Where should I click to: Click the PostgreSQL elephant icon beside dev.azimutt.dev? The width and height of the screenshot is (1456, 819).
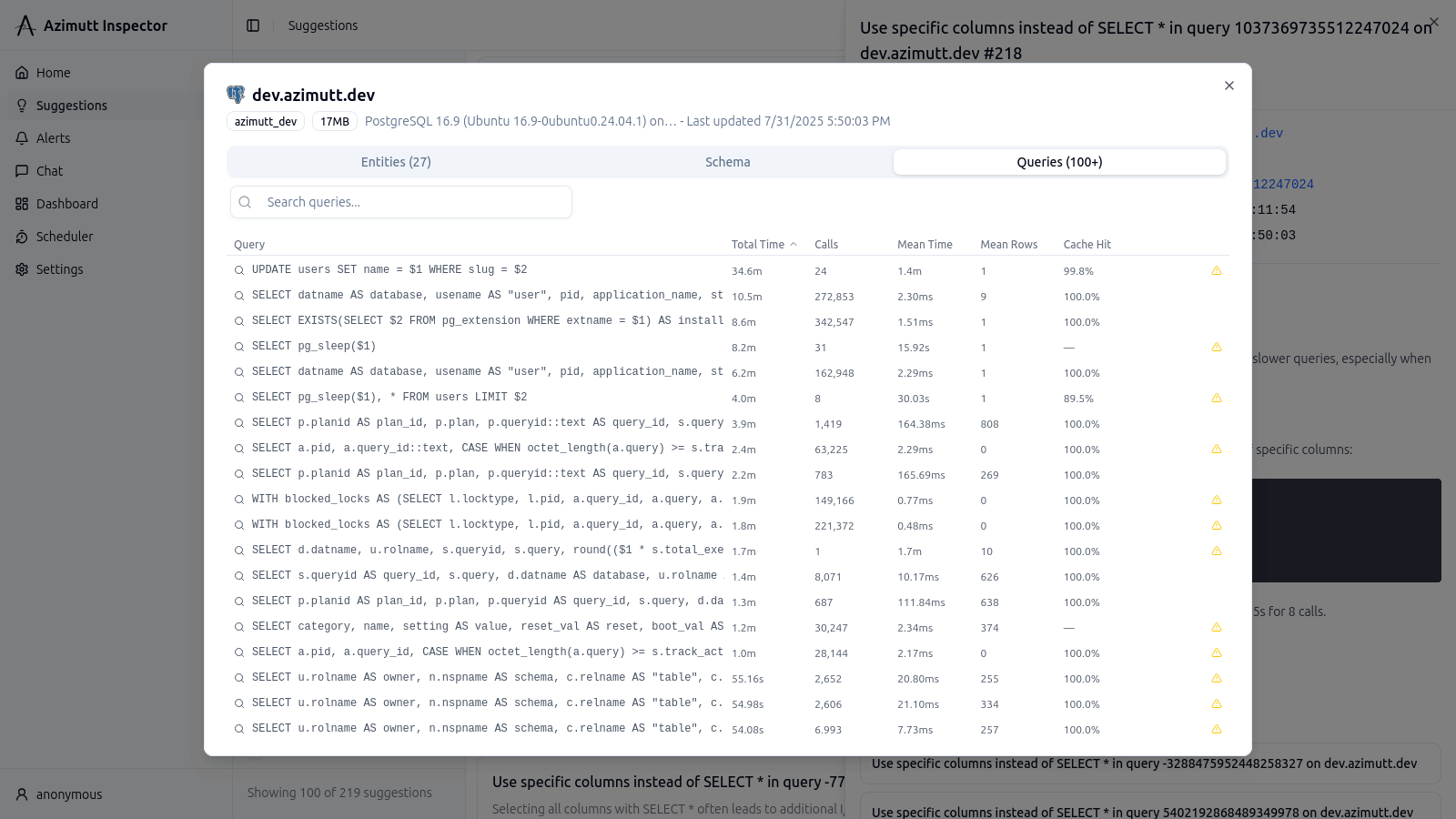pyautogui.click(x=236, y=95)
